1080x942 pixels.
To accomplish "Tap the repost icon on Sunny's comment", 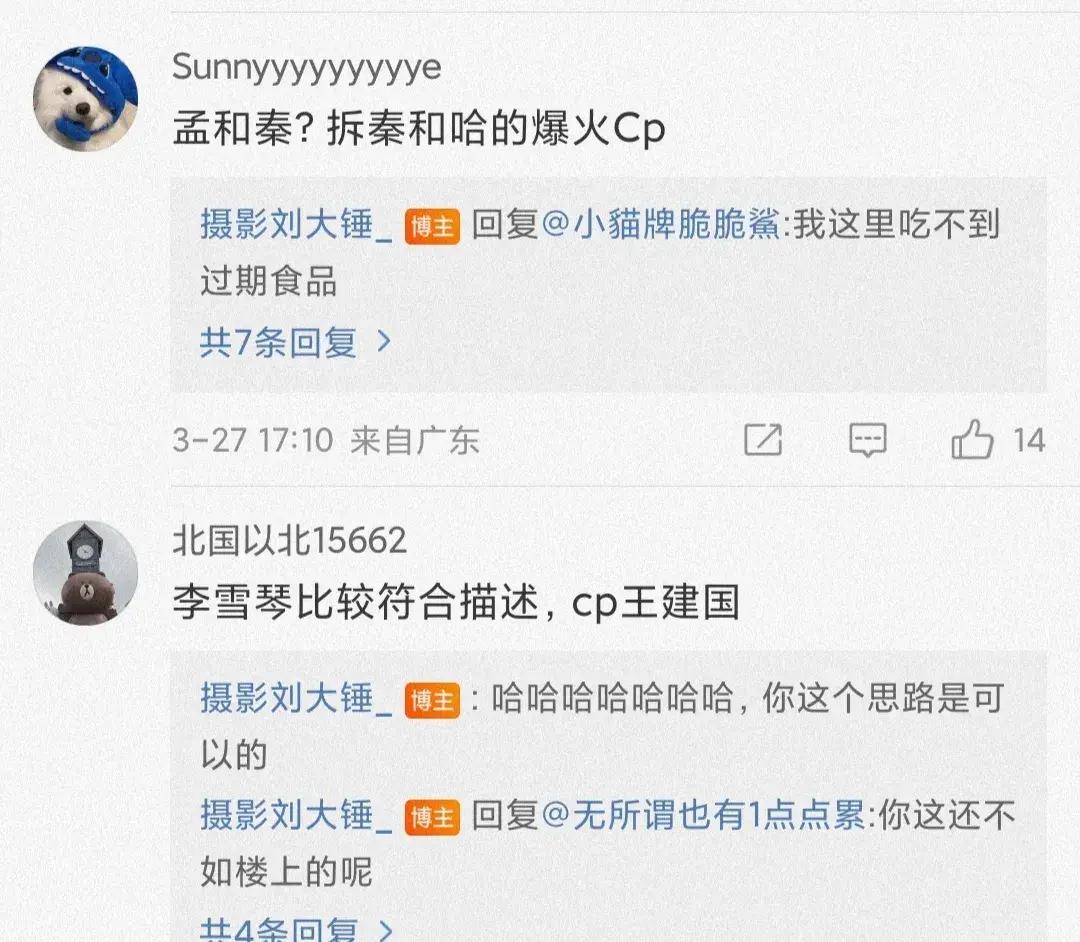I will [x=763, y=439].
